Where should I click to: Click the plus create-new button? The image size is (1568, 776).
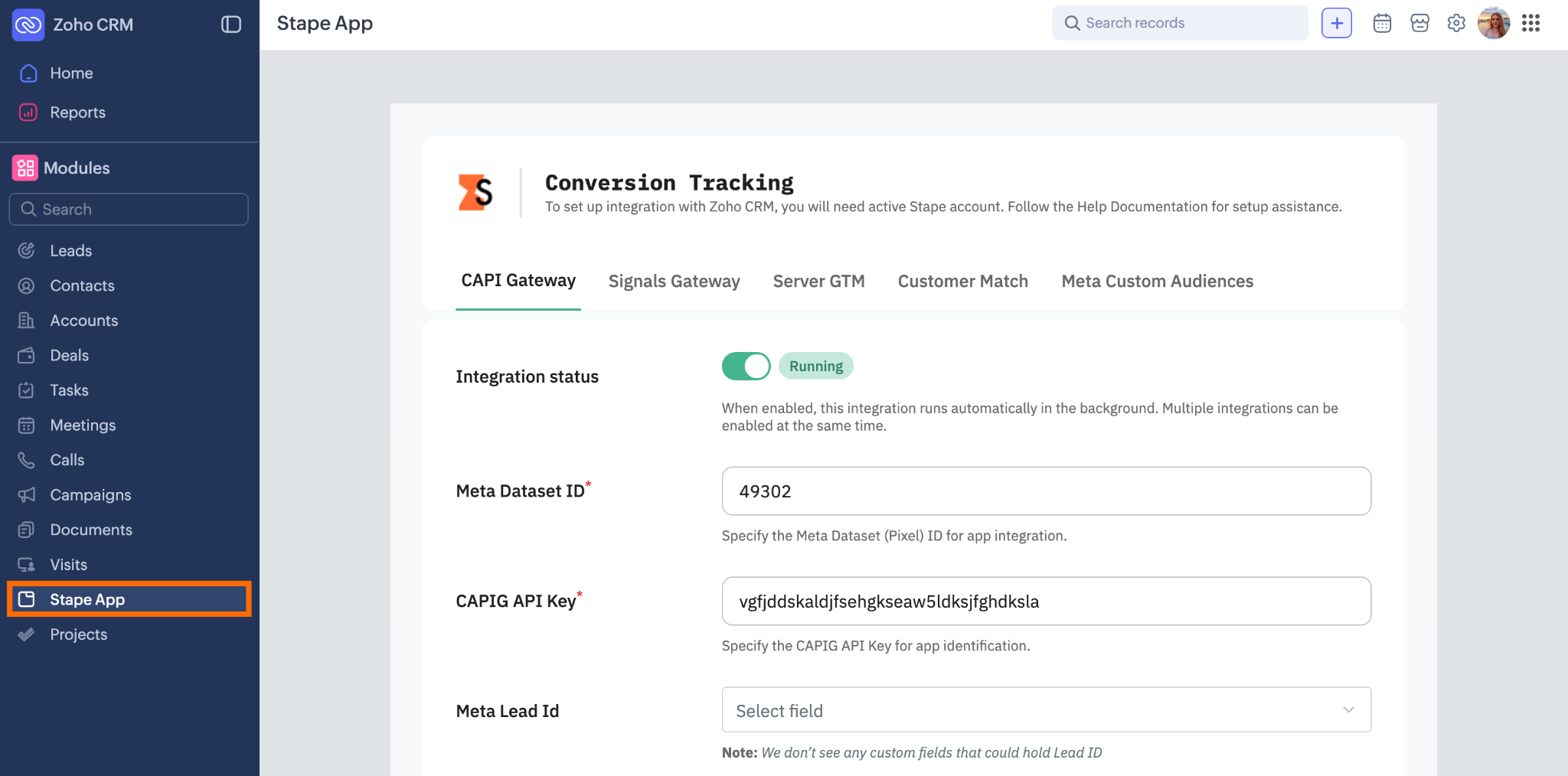[1337, 23]
